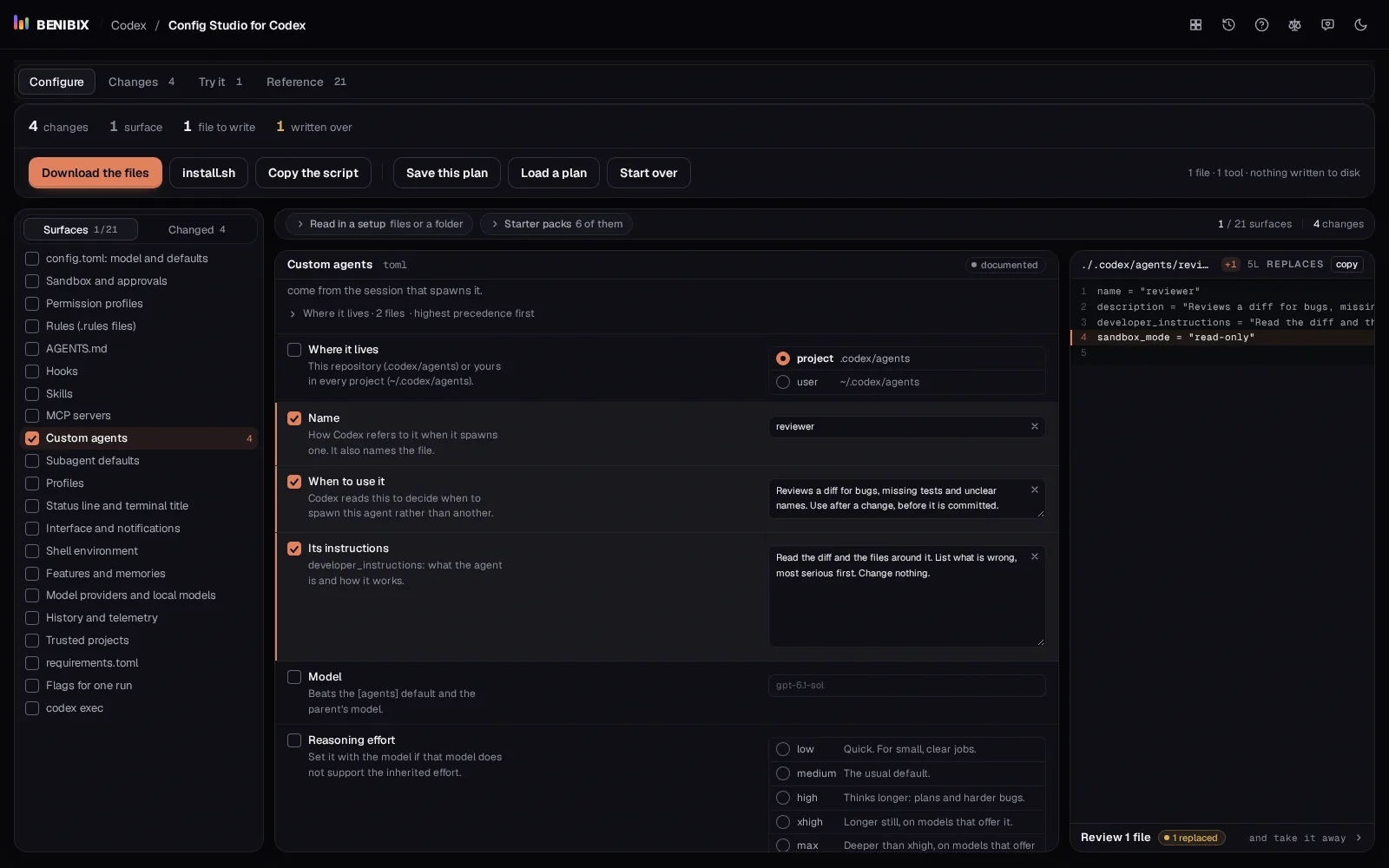The height and width of the screenshot is (868, 1389).
Task: Open the feedback heart chat icon
Action: [1327, 25]
